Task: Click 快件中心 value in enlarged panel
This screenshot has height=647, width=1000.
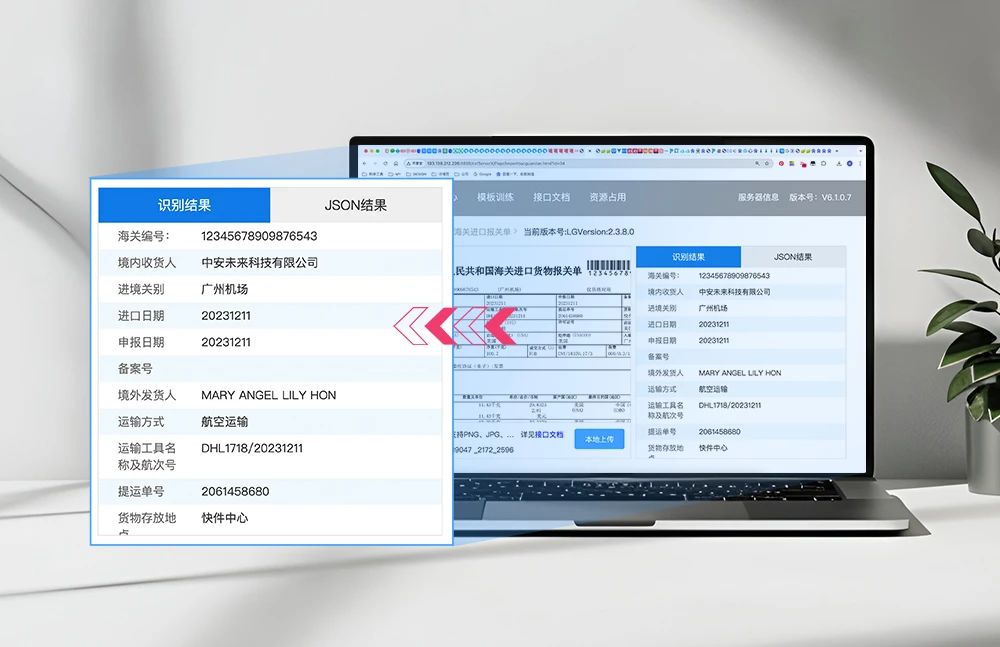Action: click(224, 518)
